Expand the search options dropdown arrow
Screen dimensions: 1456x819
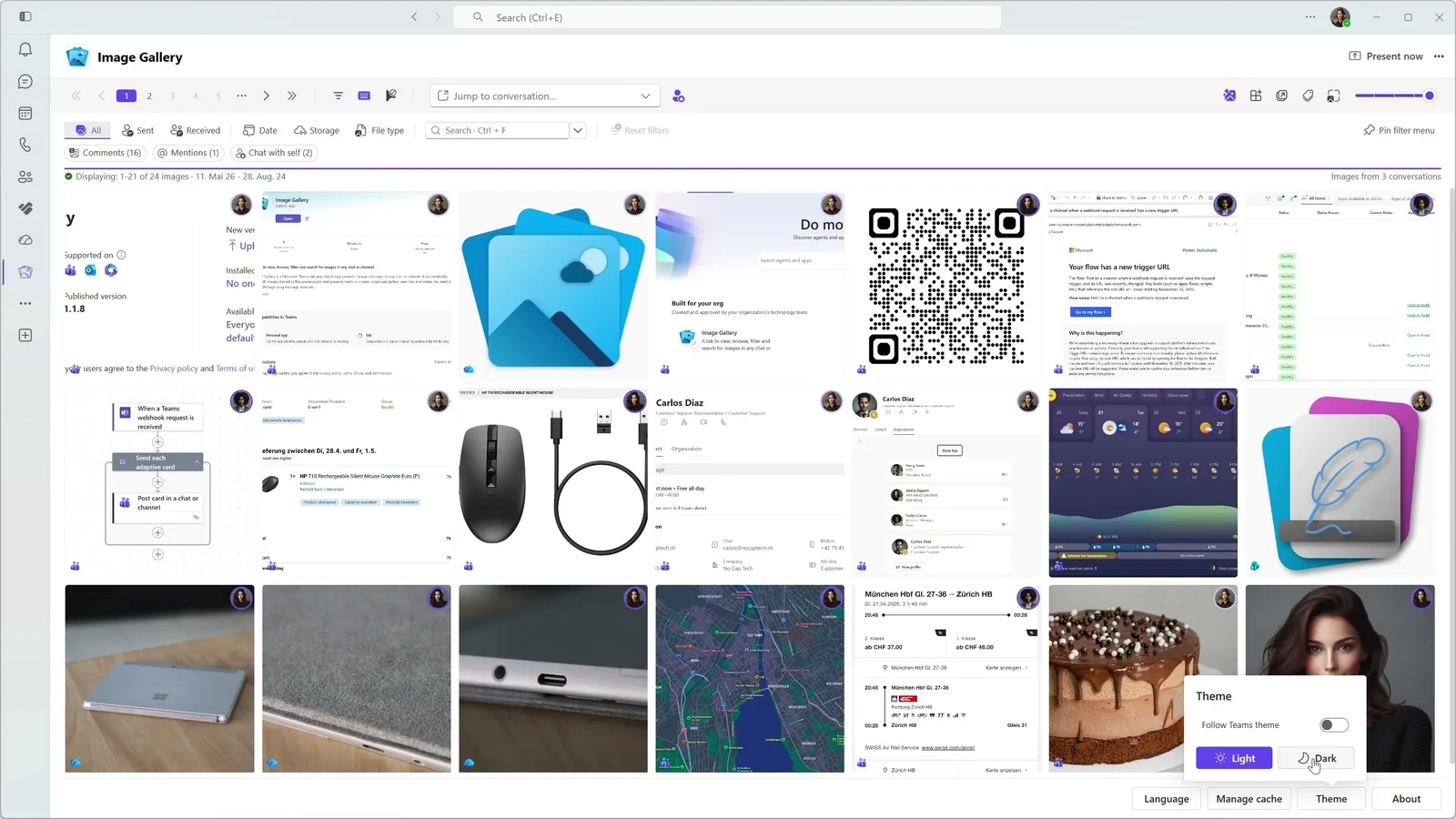[x=578, y=130]
